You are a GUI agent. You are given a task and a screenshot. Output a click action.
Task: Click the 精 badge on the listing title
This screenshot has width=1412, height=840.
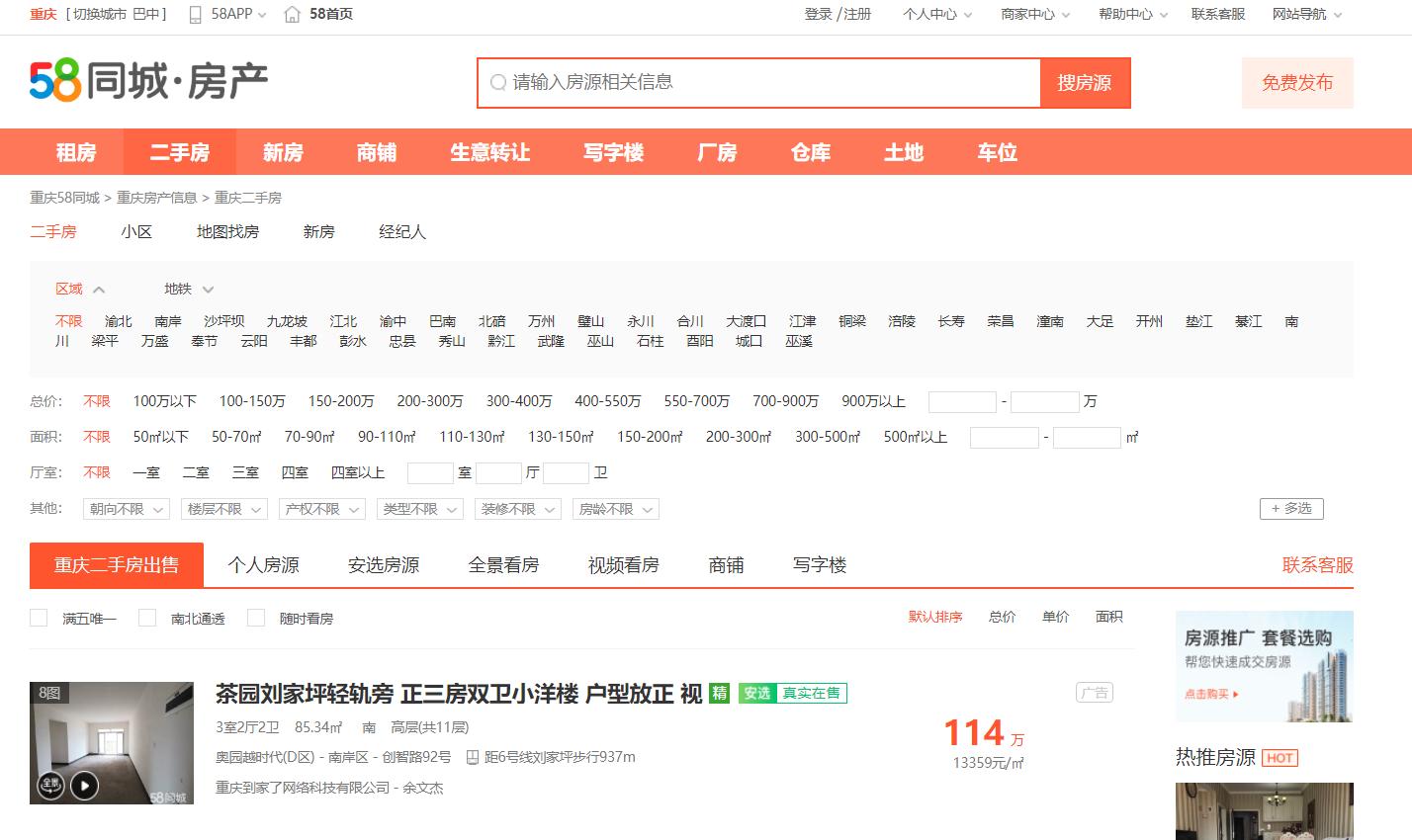click(719, 693)
